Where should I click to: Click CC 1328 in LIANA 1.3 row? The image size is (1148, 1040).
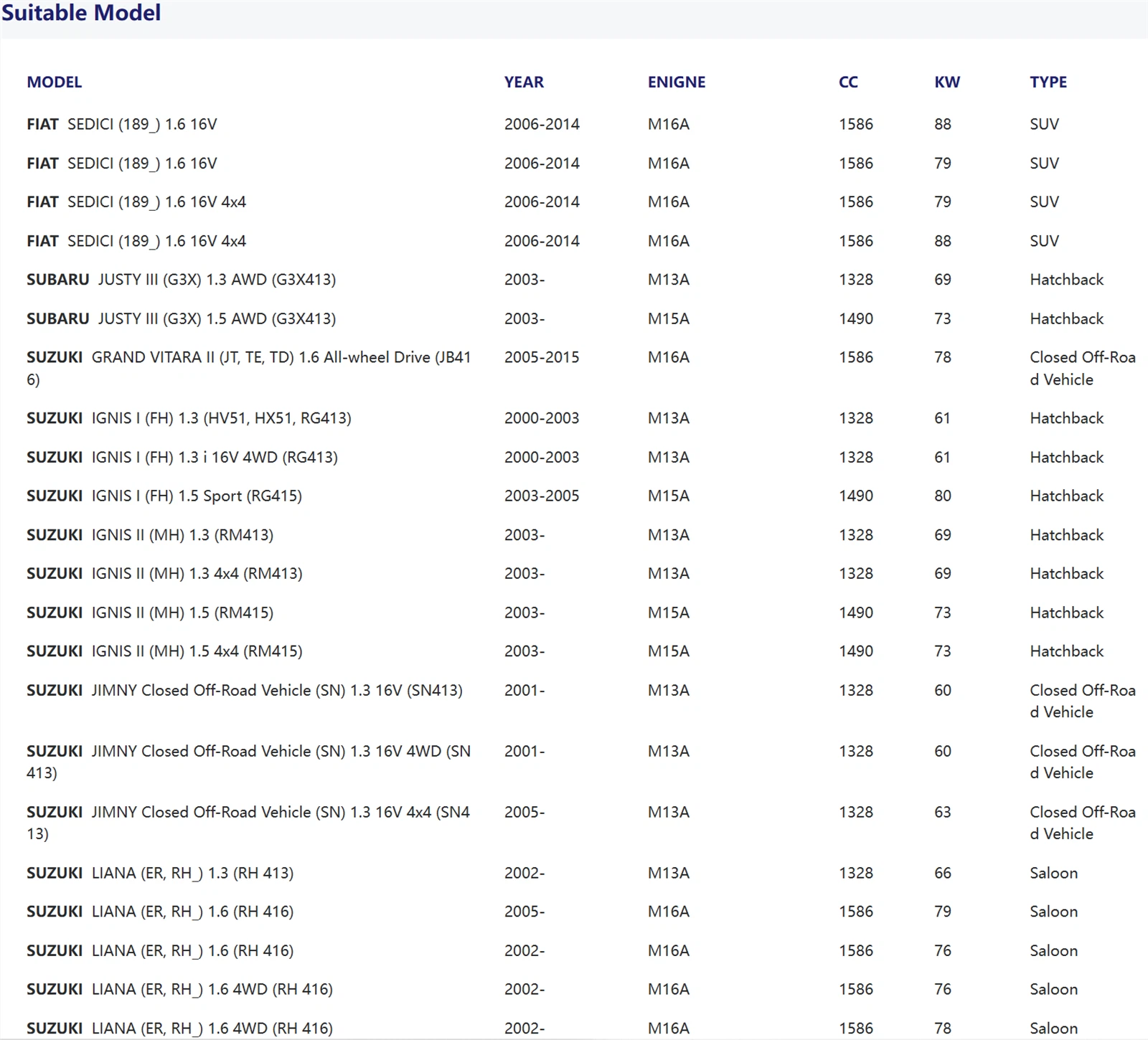pyautogui.click(x=856, y=873)
